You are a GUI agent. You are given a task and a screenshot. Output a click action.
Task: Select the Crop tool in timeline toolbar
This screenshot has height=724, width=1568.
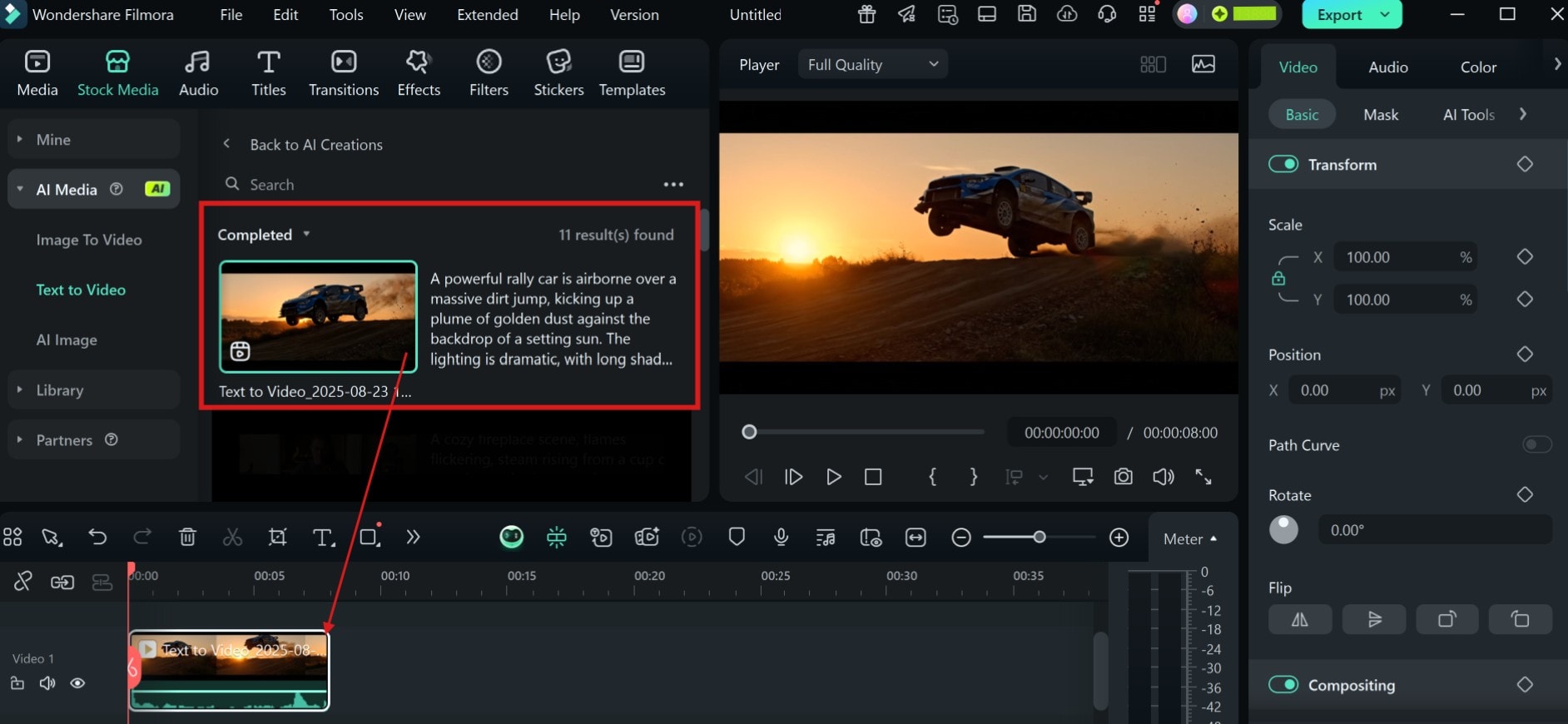(277, 538)
